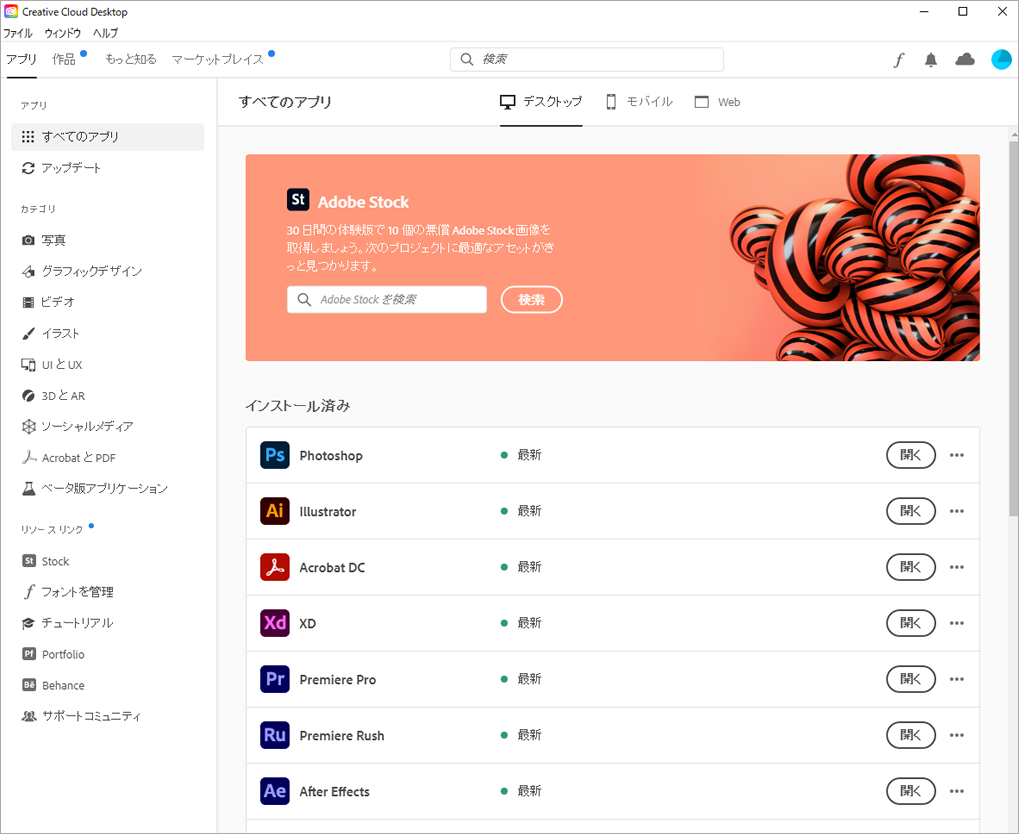The image size is (1020, 834).
Task: Click the Premiere Pro app icon
Action: (x=275, y=679)
